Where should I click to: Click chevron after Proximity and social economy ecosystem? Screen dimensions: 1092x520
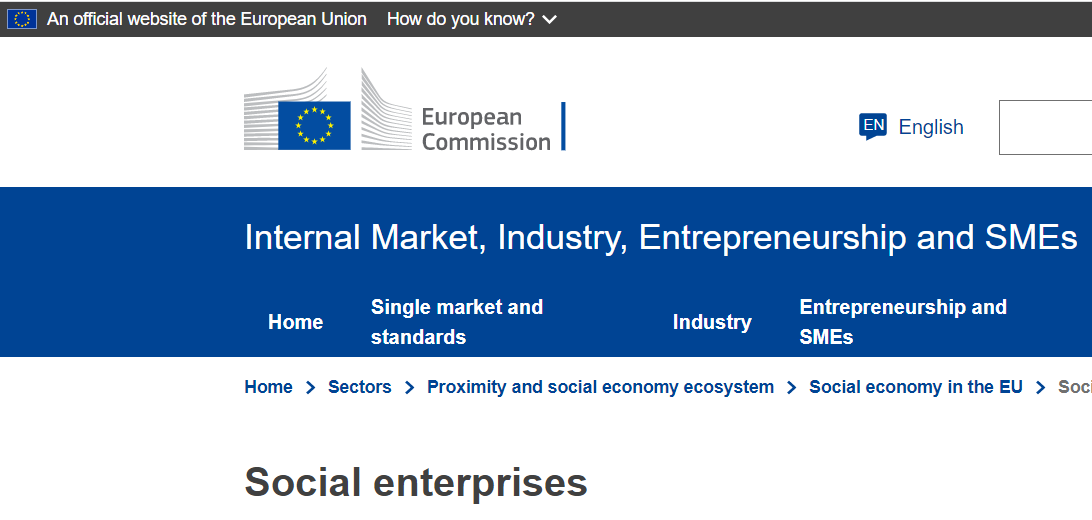[x=792, y=388]
